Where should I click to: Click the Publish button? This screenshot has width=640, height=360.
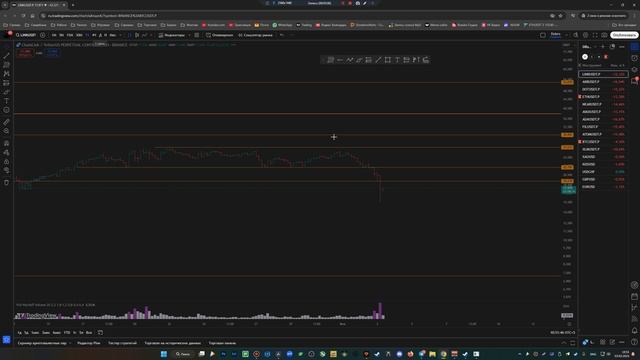(624, 35)
